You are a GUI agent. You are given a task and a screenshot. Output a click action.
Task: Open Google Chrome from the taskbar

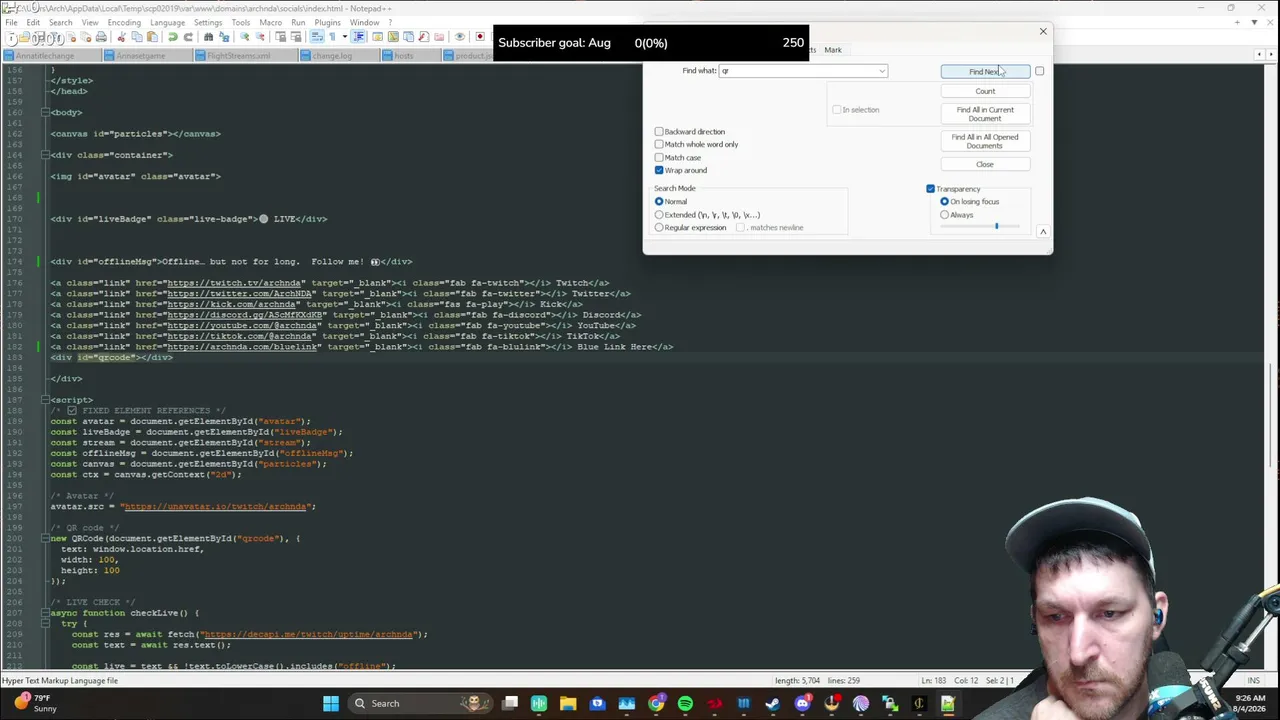656,703
